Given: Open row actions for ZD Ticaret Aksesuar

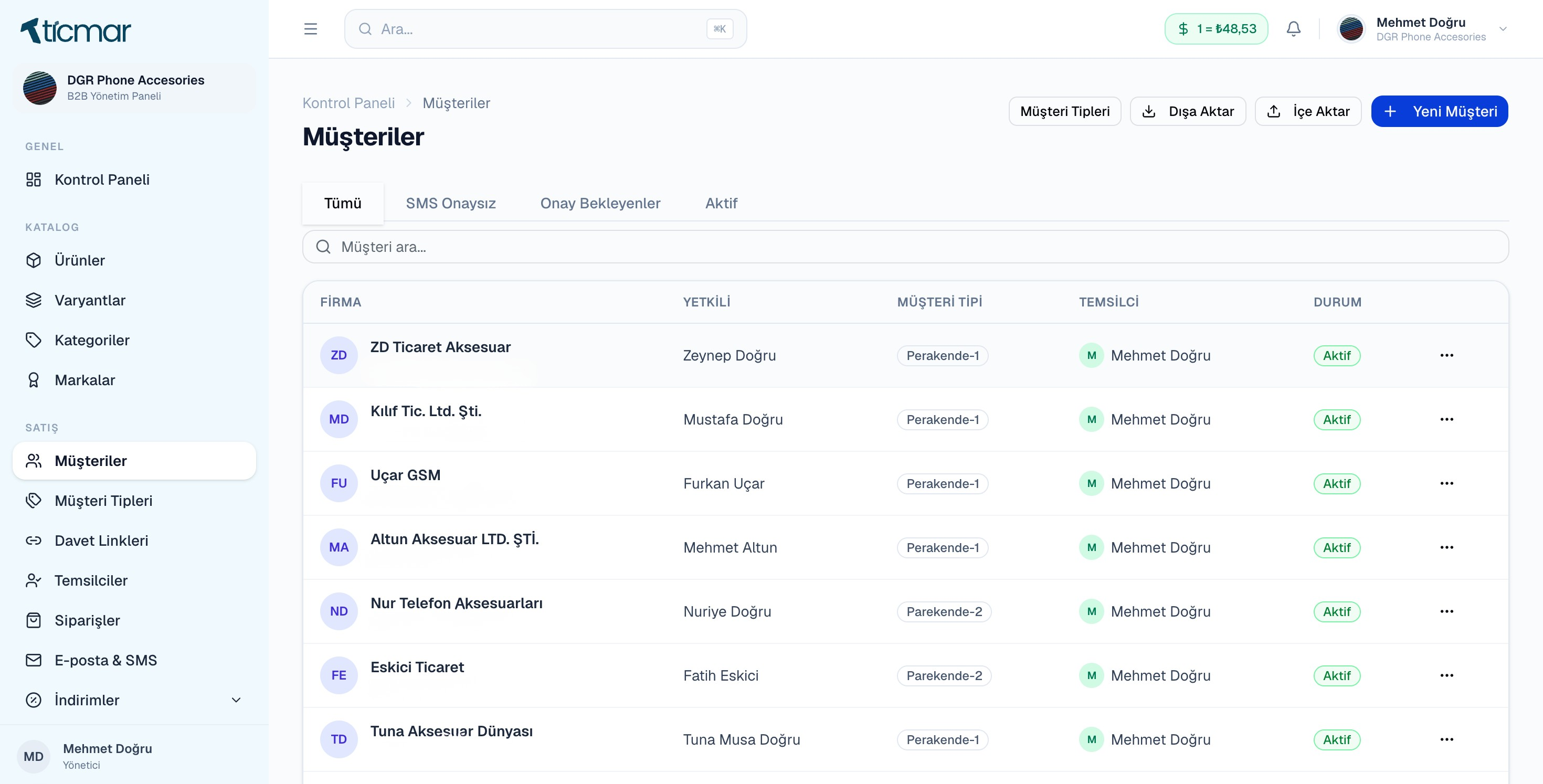Looking at the screenshot, I should click(x=1446, y=355).
